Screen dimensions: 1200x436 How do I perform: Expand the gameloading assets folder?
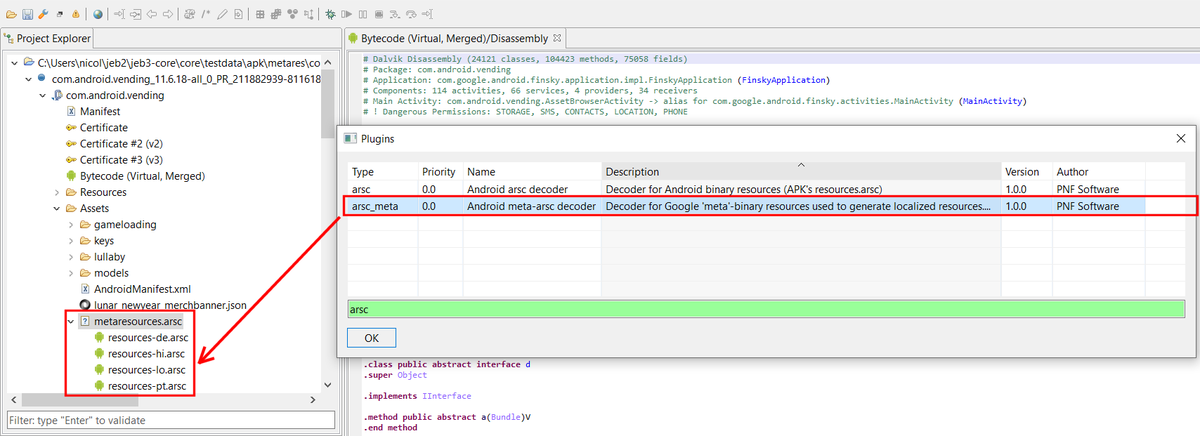click(x=71, y=224)
